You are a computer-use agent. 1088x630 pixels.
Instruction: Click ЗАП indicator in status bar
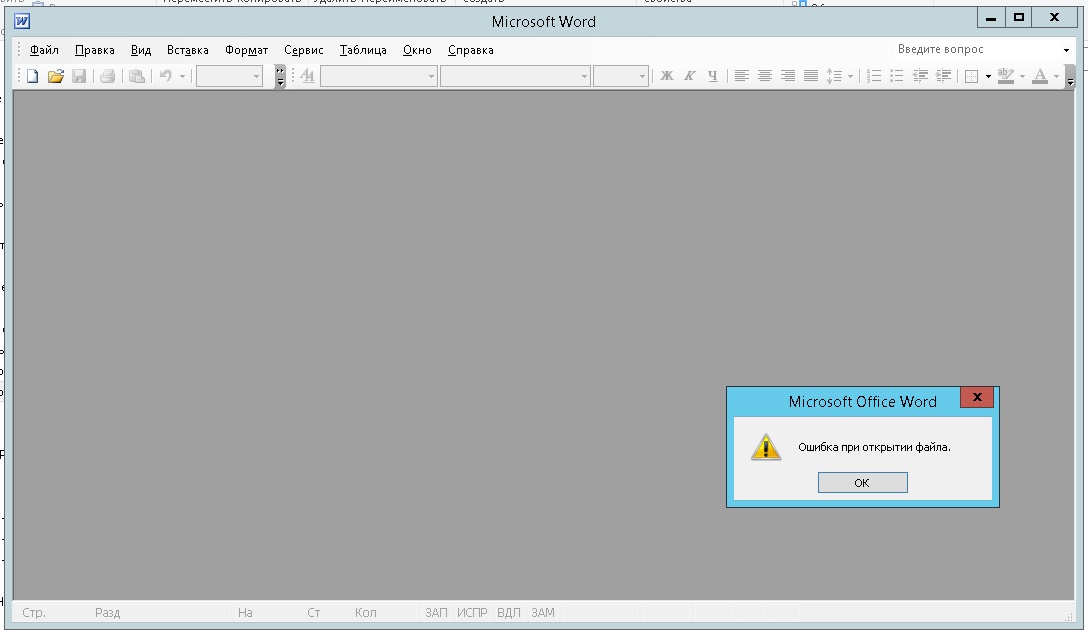436,613
